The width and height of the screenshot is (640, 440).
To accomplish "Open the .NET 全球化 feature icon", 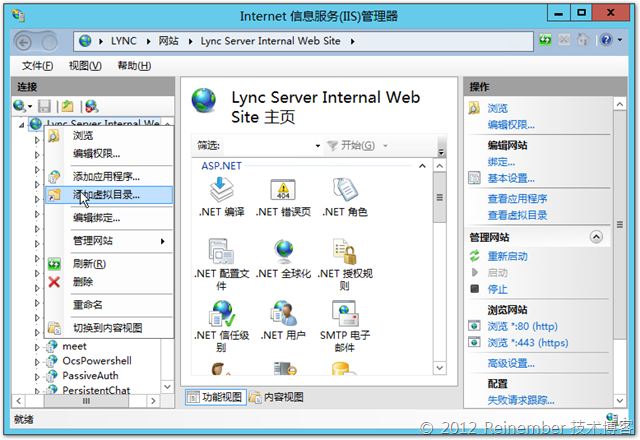I will click(284, 251).
